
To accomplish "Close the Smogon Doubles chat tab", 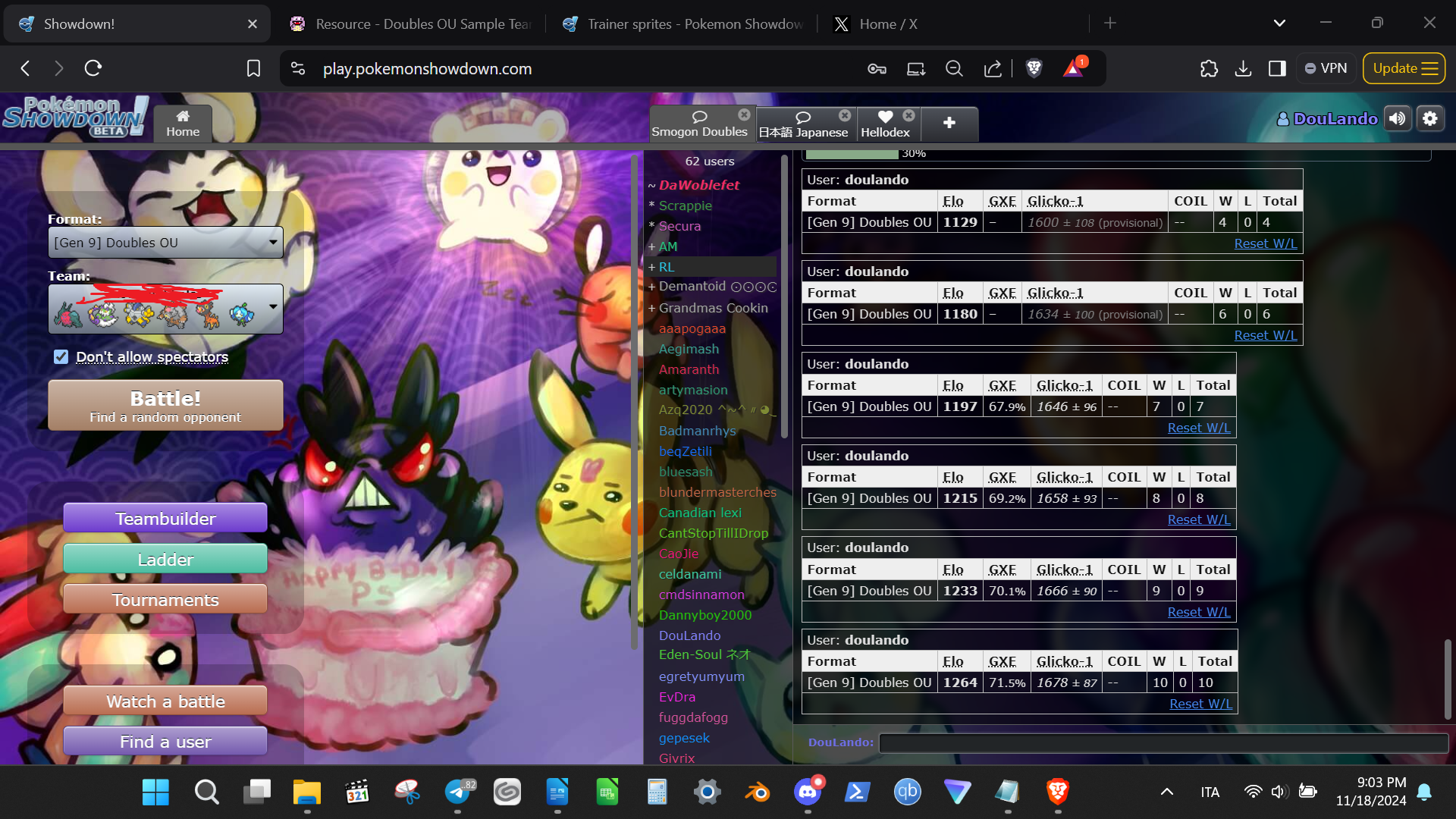I will [x=744, y=115].
